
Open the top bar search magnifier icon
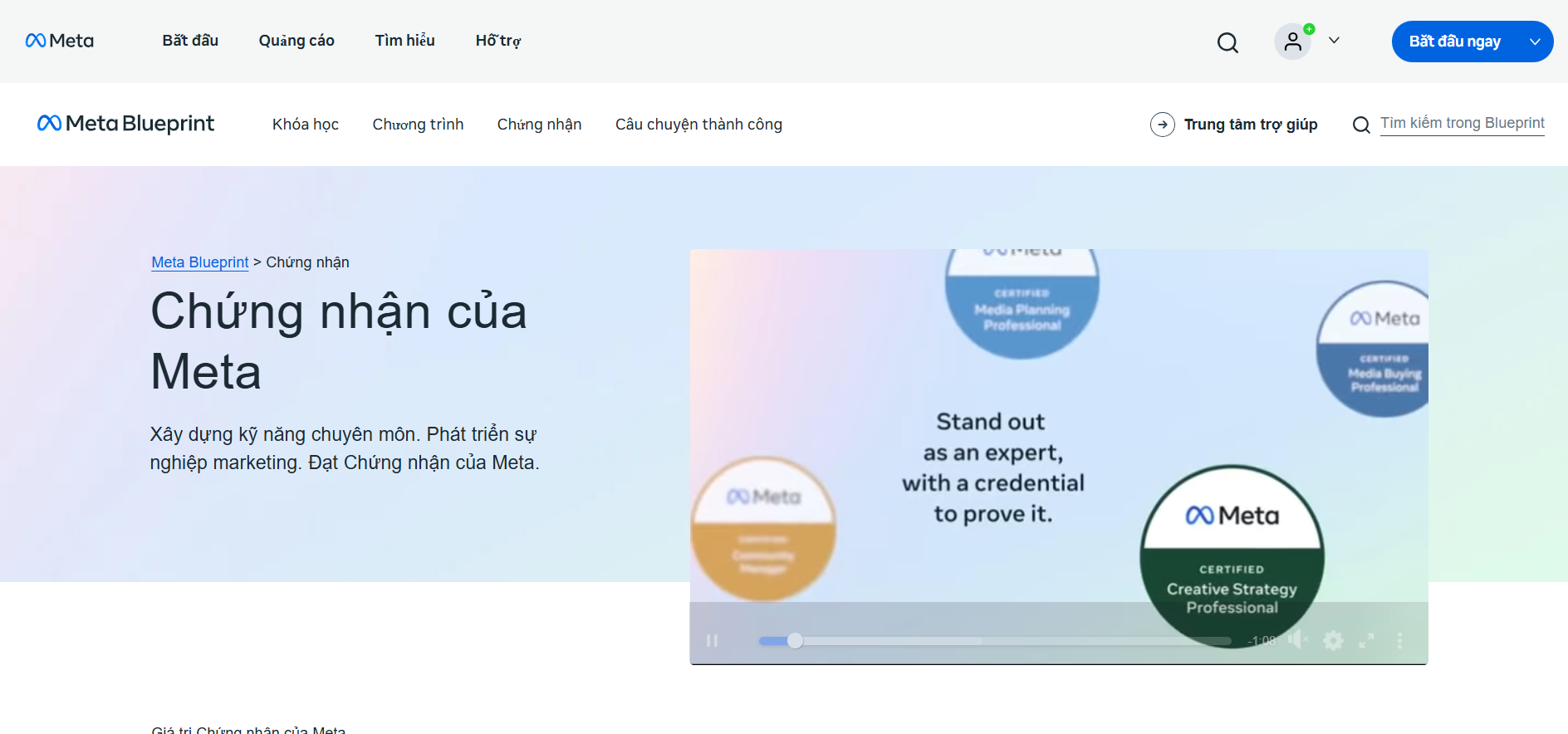1227,42
